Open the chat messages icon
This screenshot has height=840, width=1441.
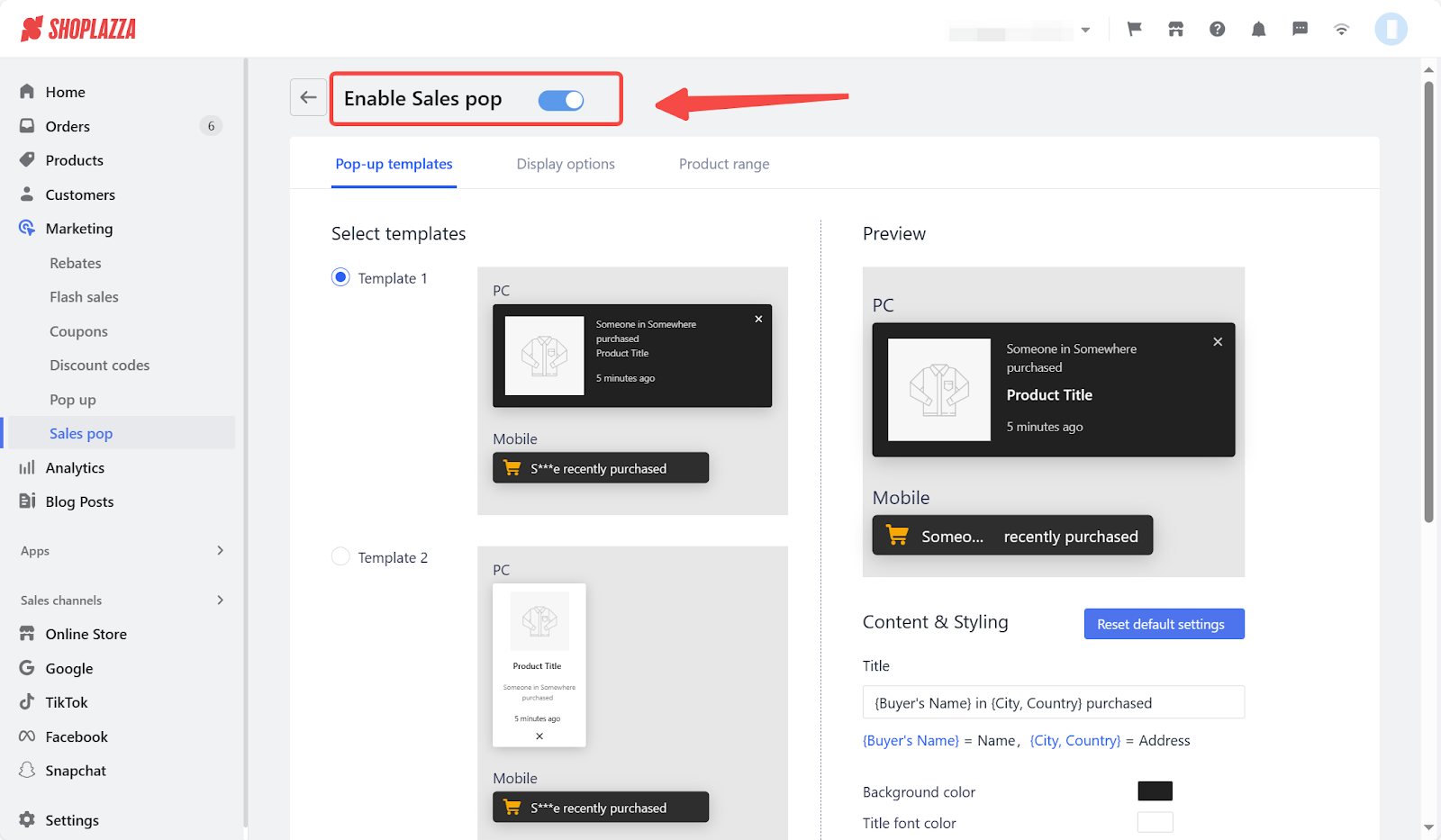point(1300,29)
